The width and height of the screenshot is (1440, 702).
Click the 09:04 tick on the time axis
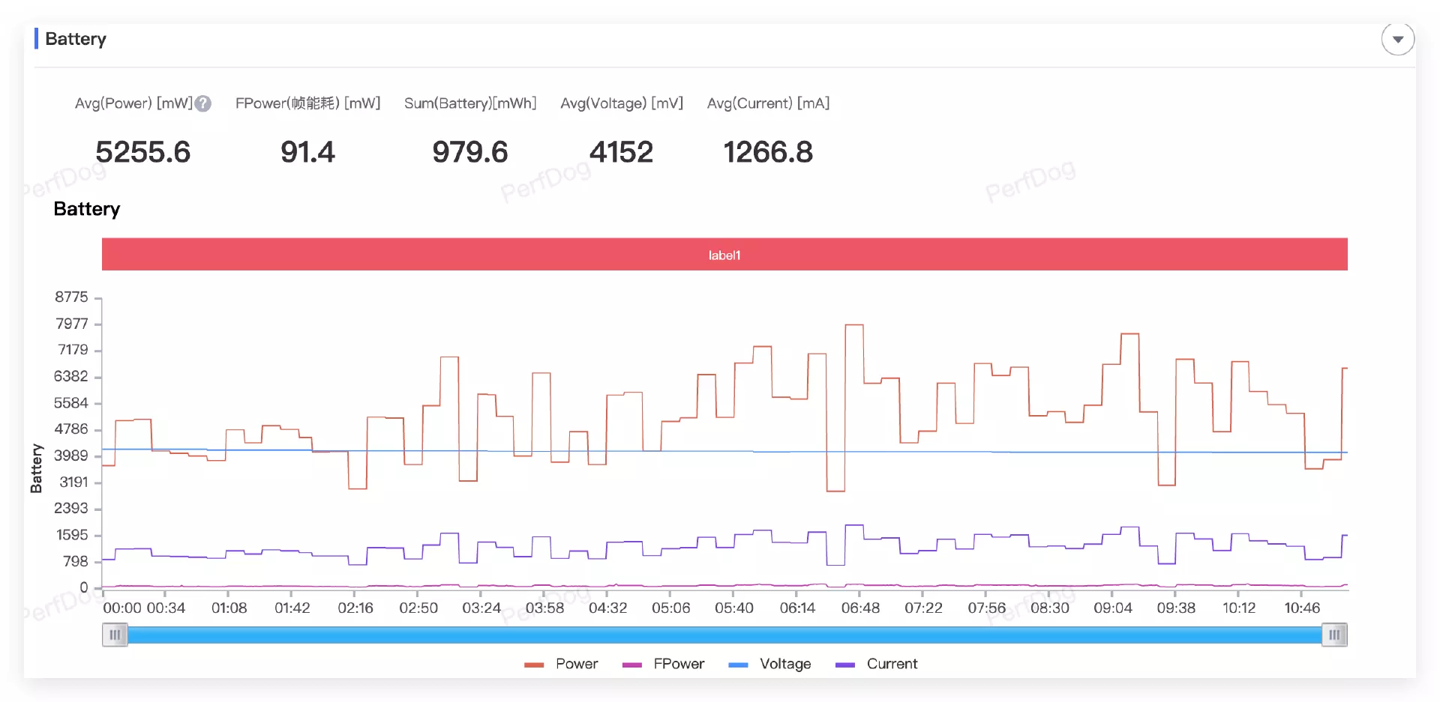pos(1113,608)
